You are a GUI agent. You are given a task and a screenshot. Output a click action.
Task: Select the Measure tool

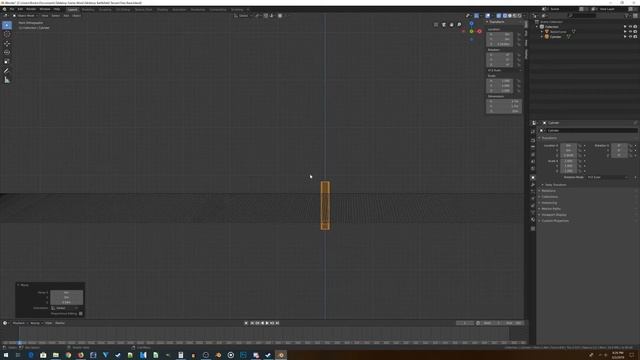[x=7, y=80]
